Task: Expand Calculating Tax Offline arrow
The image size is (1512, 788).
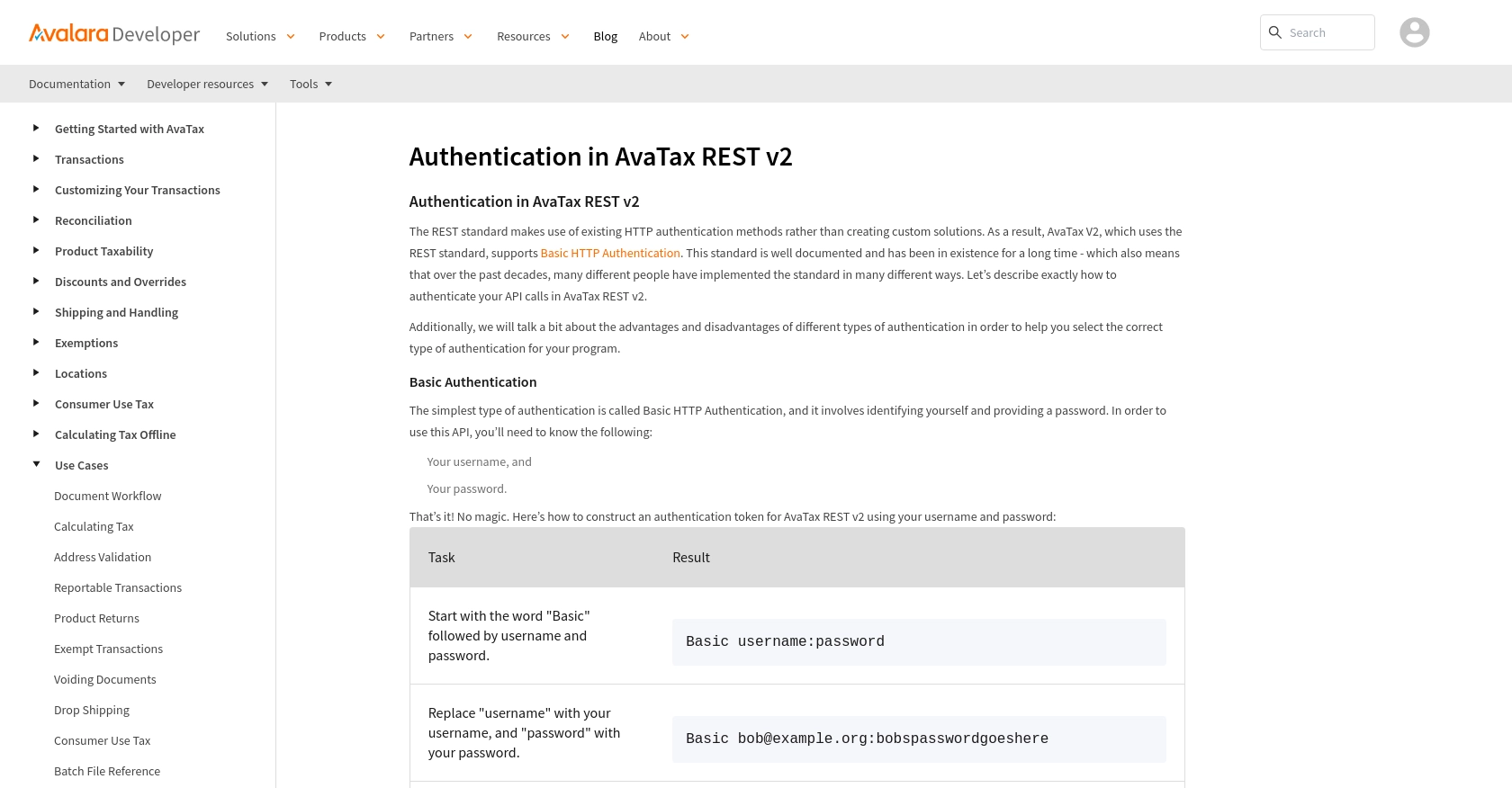Action: pyautogui.click(x=36, y=434)
